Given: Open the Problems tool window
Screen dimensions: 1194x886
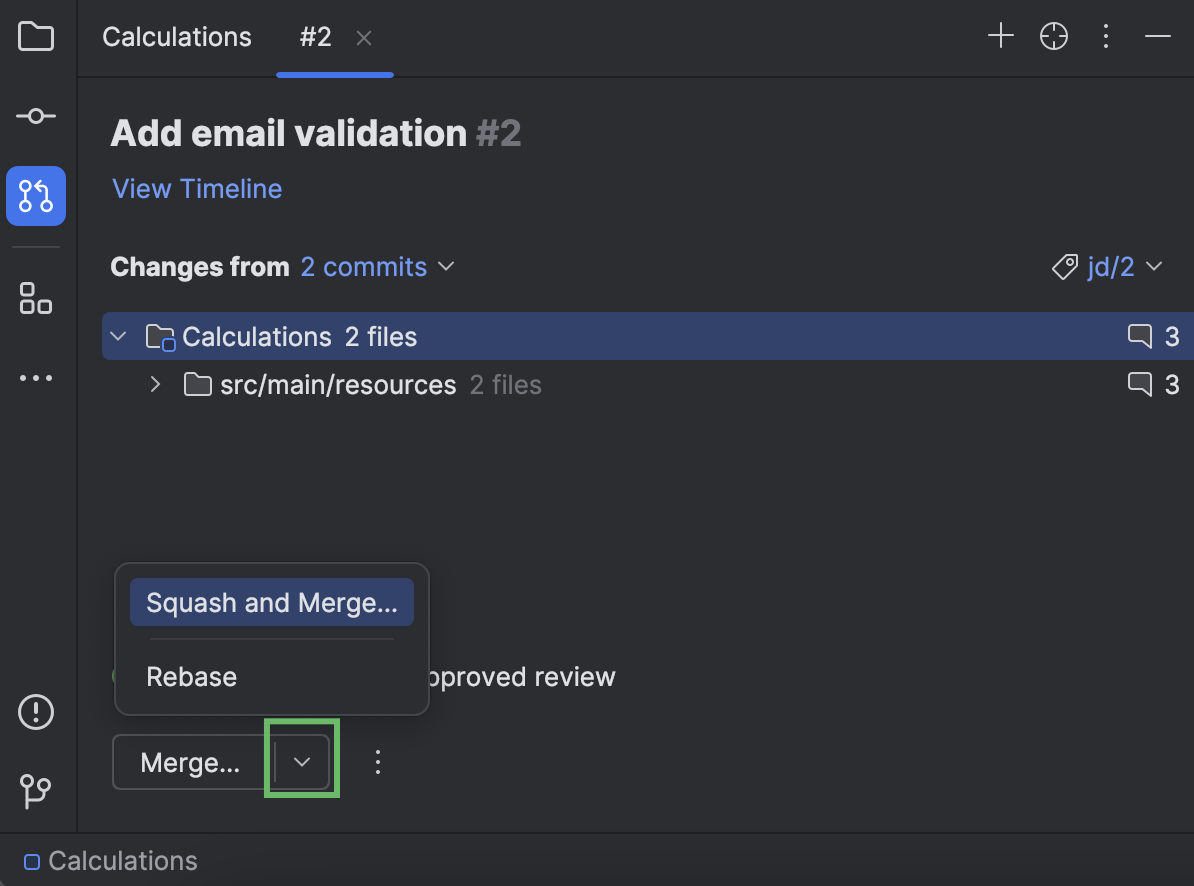Looking at the screenshot, I should tap(36, 711).
